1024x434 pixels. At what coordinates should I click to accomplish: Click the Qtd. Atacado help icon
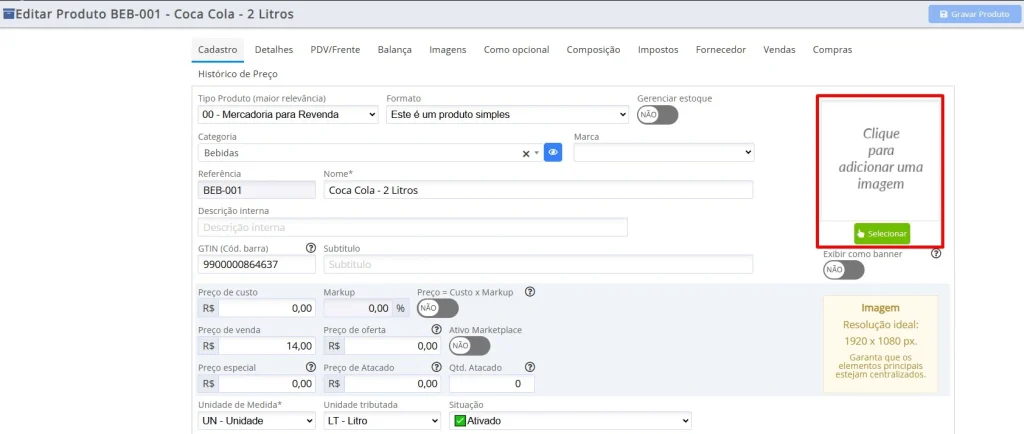click(x=530, y=367)
